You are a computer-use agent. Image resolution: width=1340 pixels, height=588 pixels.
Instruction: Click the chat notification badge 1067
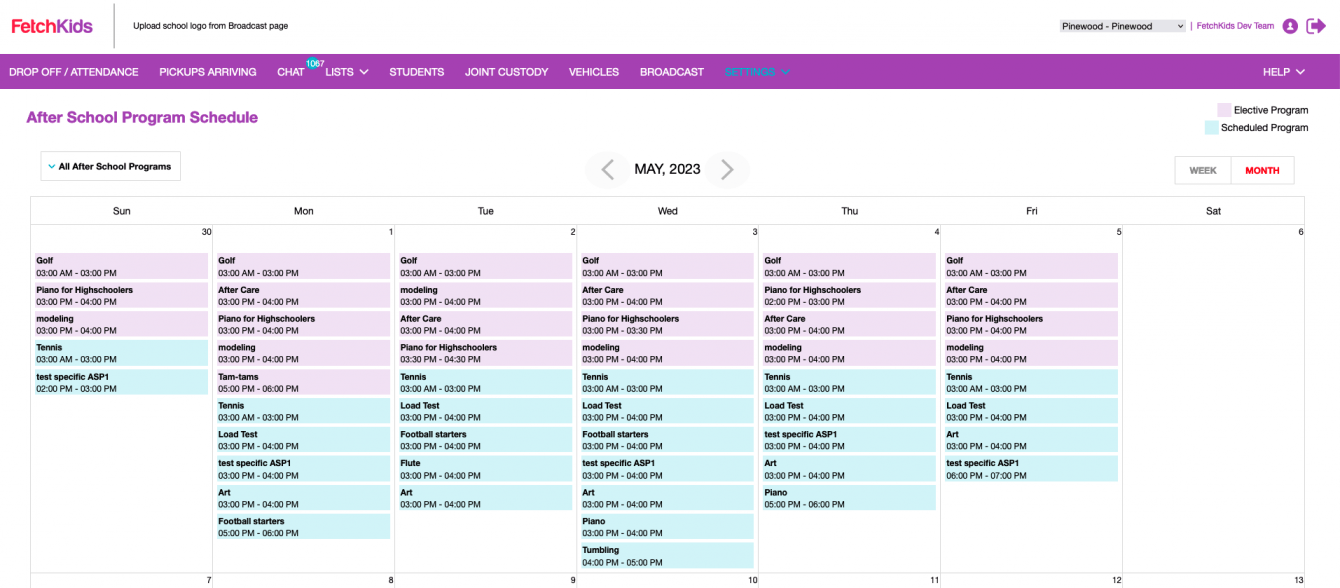click(315, 63)
